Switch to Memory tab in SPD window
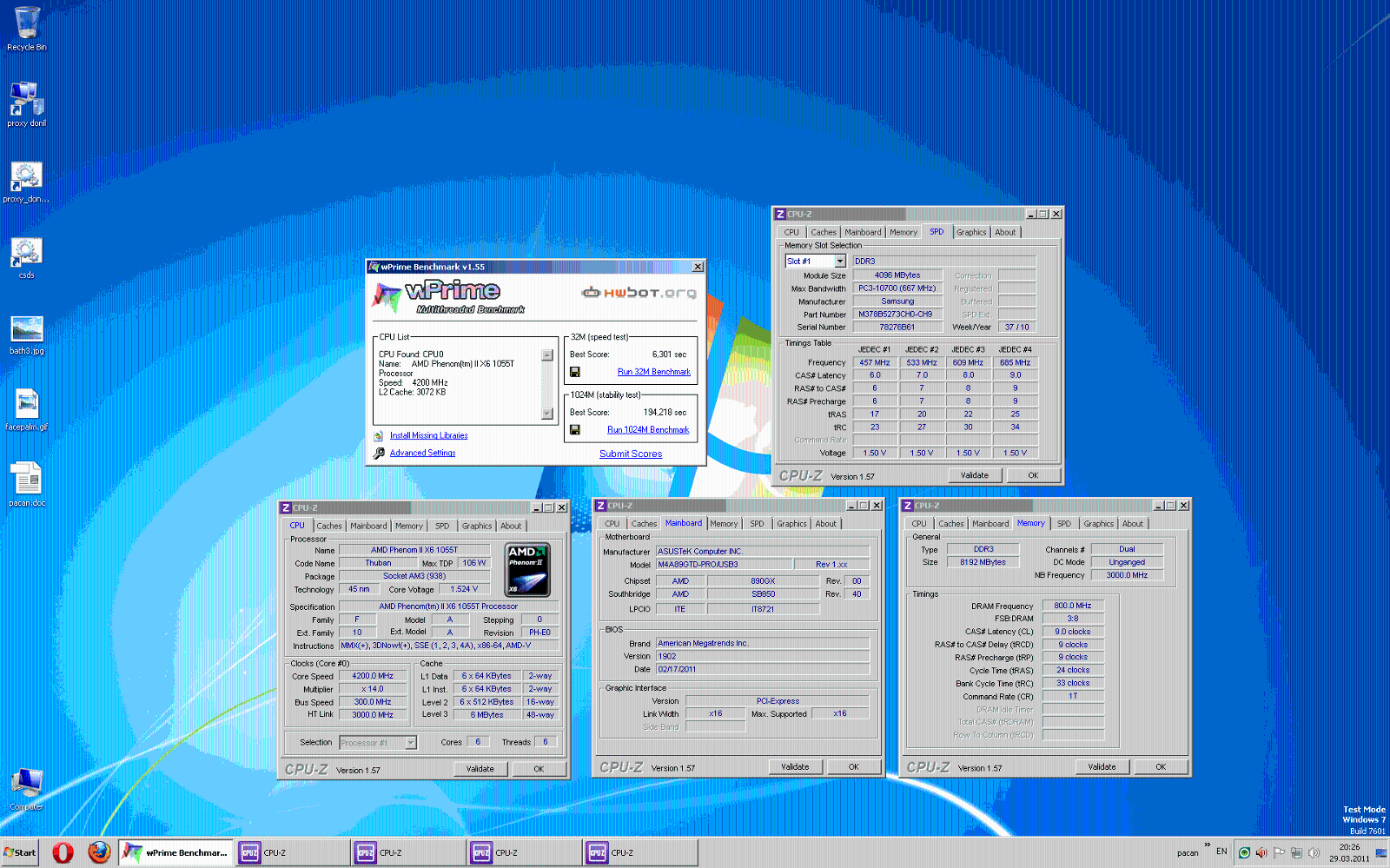Image resolution: width=1390 pixels, height=868 pixels. tap(903, 232)
